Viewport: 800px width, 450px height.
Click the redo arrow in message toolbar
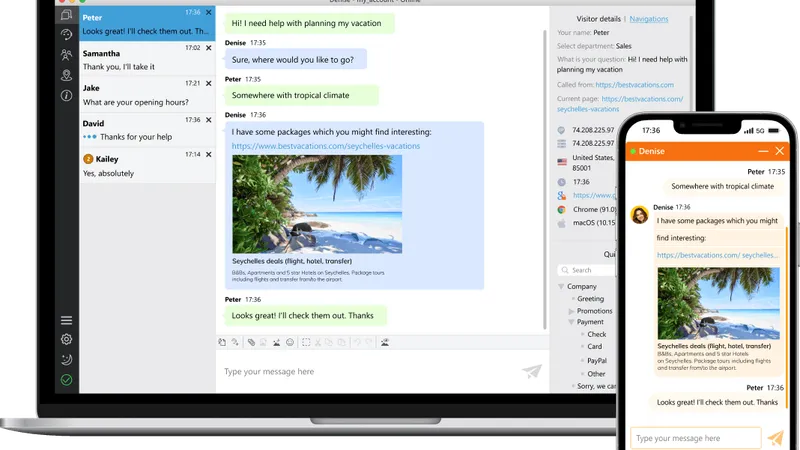369,342
